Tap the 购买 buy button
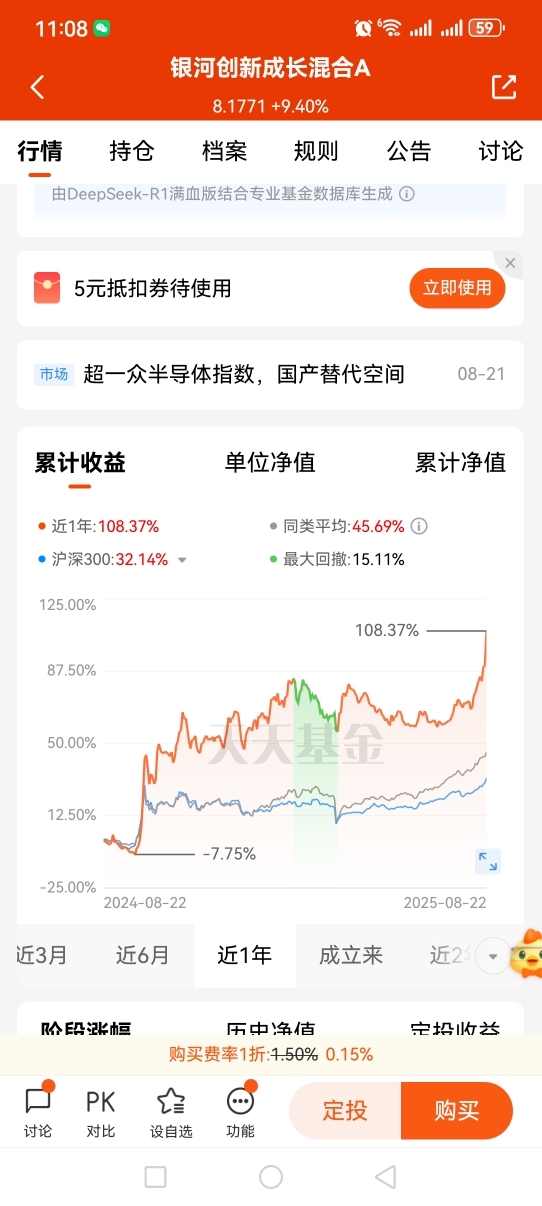The image size is (542, 1206). (457, 1111)
